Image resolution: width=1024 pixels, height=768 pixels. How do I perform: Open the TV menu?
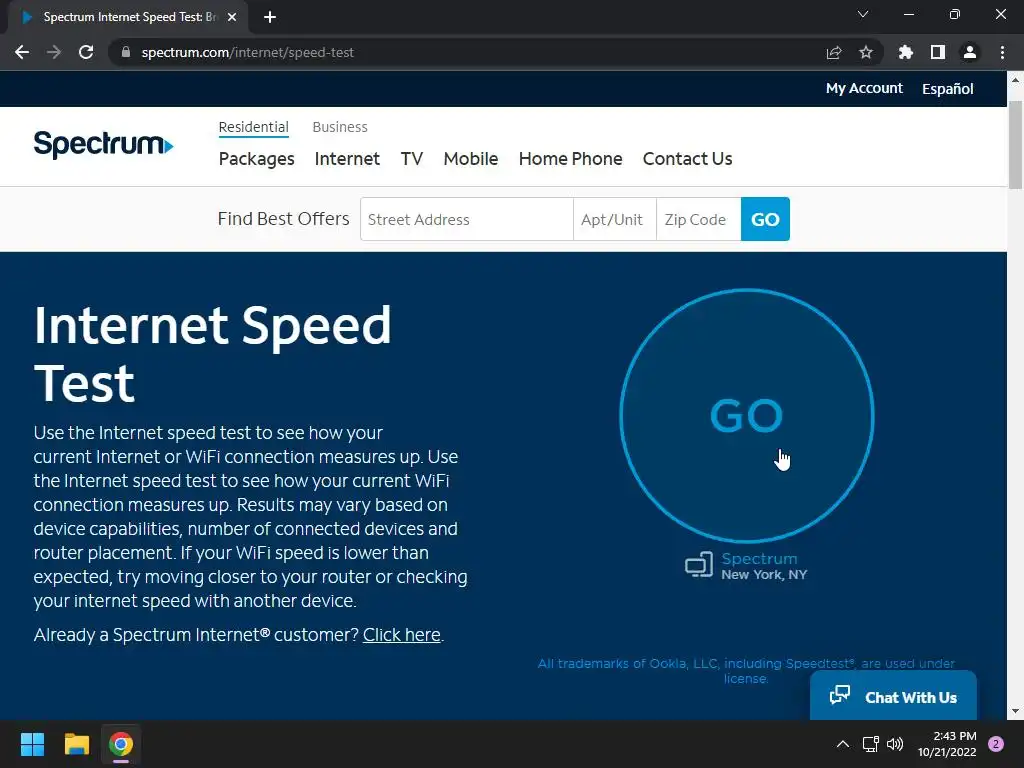tap(411, 159)
